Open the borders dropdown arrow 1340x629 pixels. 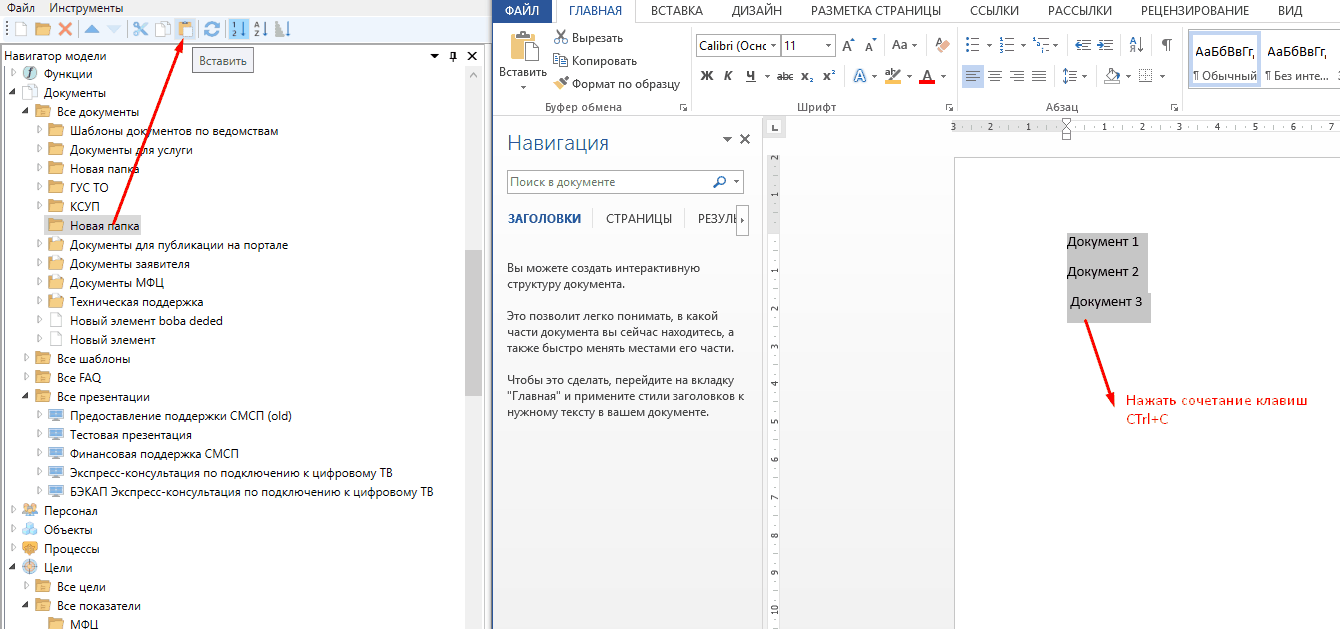1163,76
